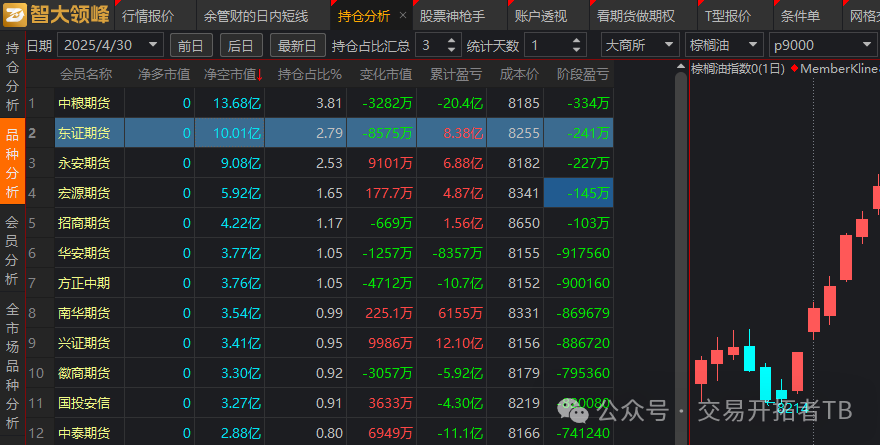Sort by 净多市值 column header
The width and height of the screenshot is (880, 445).
(x=163, y=74)
